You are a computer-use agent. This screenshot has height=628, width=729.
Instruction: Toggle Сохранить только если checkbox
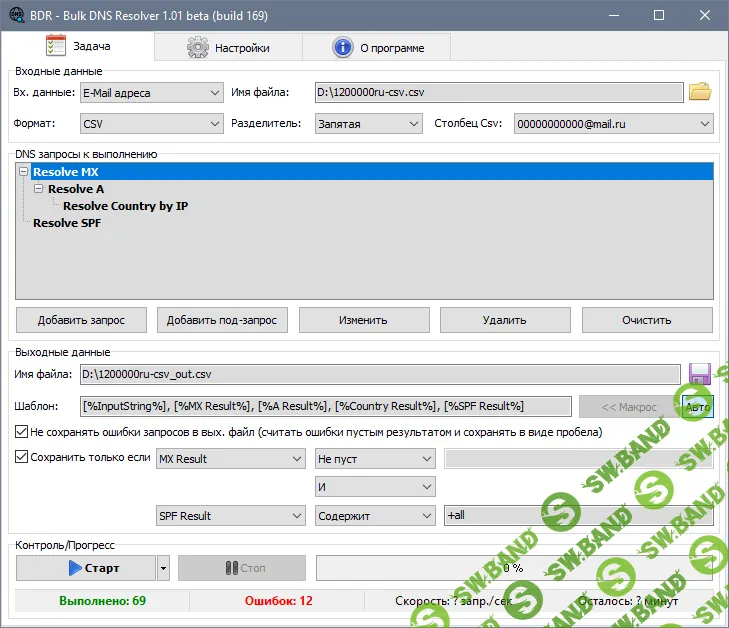[x=21, y=457]
